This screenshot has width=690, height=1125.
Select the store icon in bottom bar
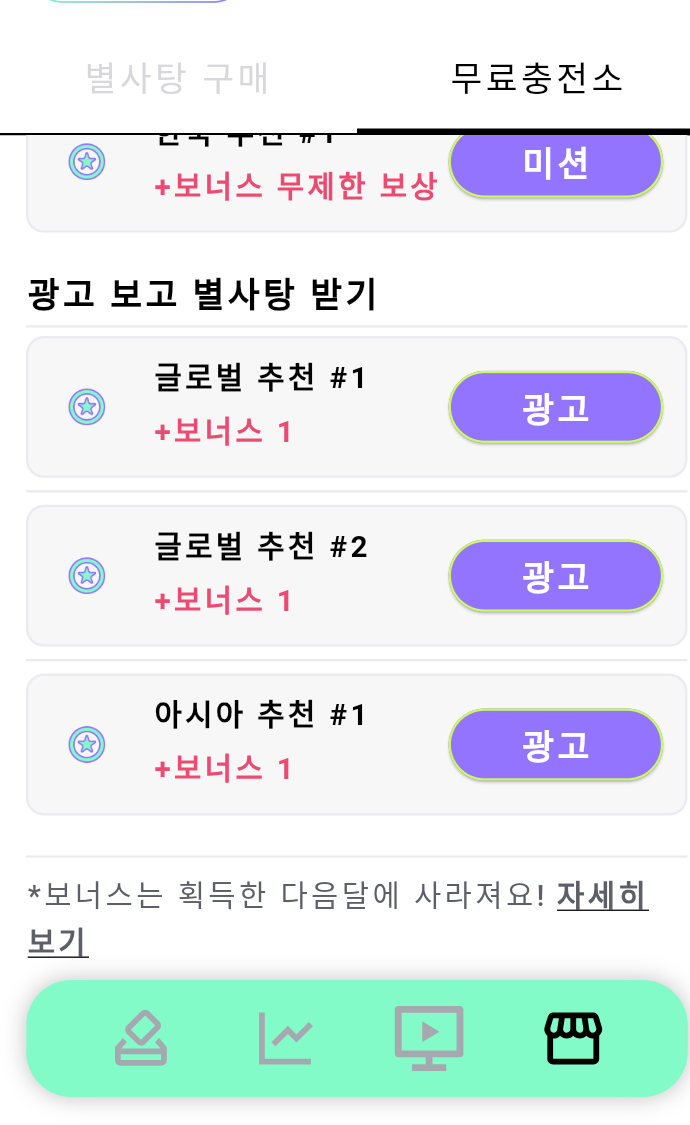[573, 1038]
